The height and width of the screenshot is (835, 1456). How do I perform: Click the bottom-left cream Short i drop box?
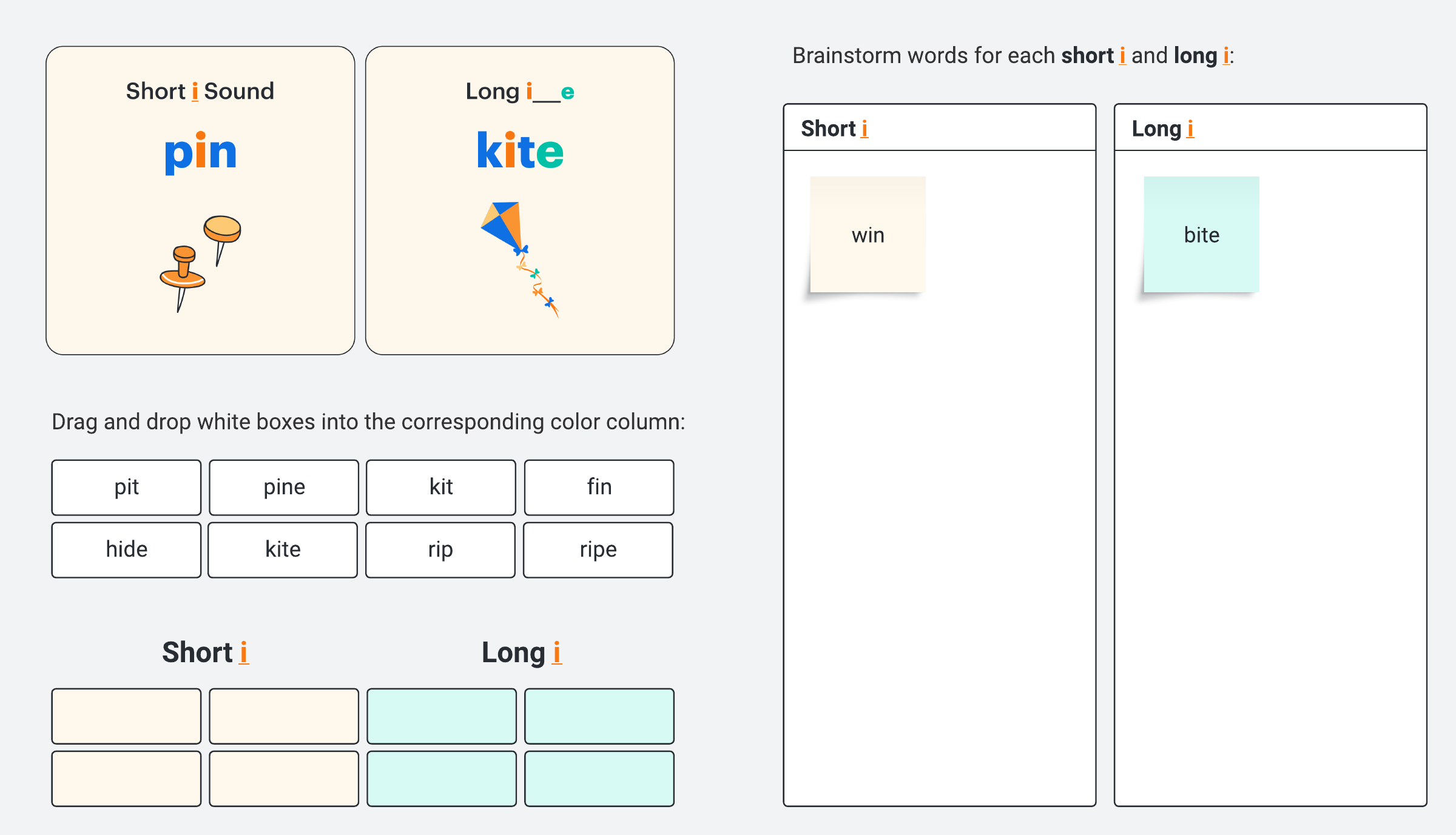pyautogui.click(x=126, y=779)
